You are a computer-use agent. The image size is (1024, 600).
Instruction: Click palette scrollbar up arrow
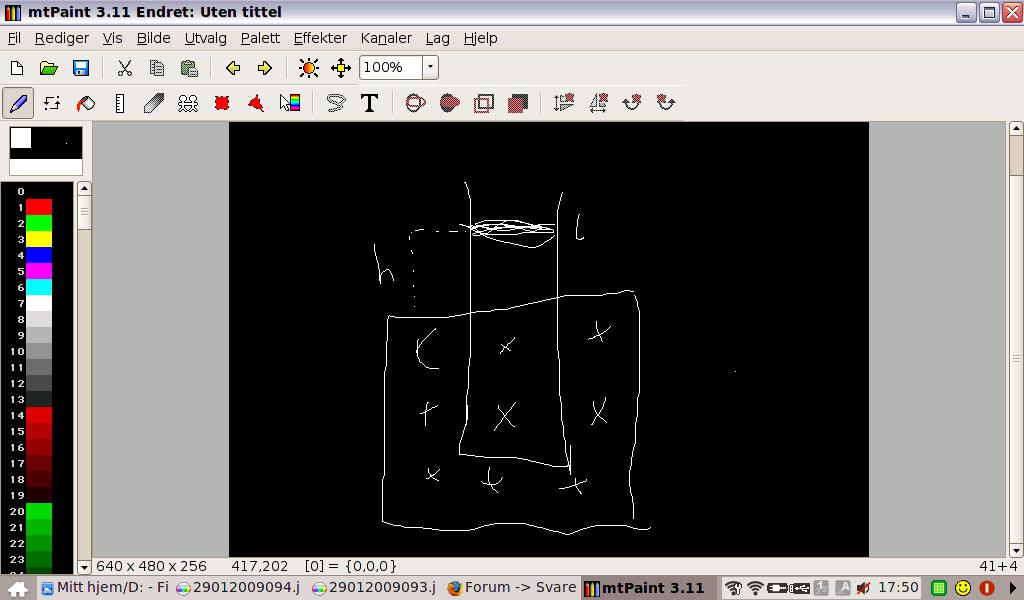coord(84,189)
